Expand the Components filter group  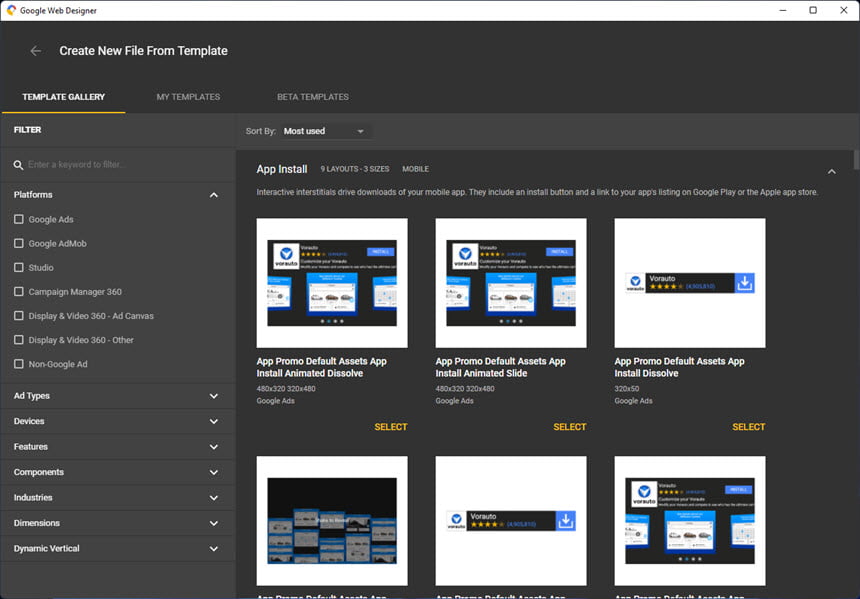[214, 472]
